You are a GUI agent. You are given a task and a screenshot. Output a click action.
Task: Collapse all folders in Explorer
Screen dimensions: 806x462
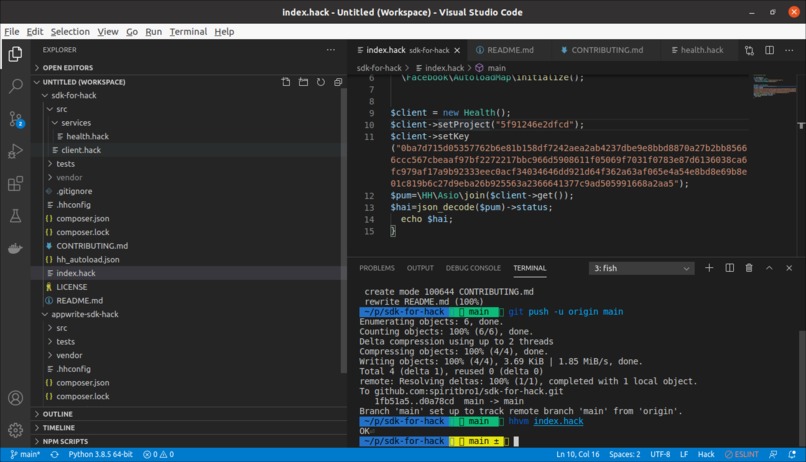pyautogui.click(x=338, y=82)
